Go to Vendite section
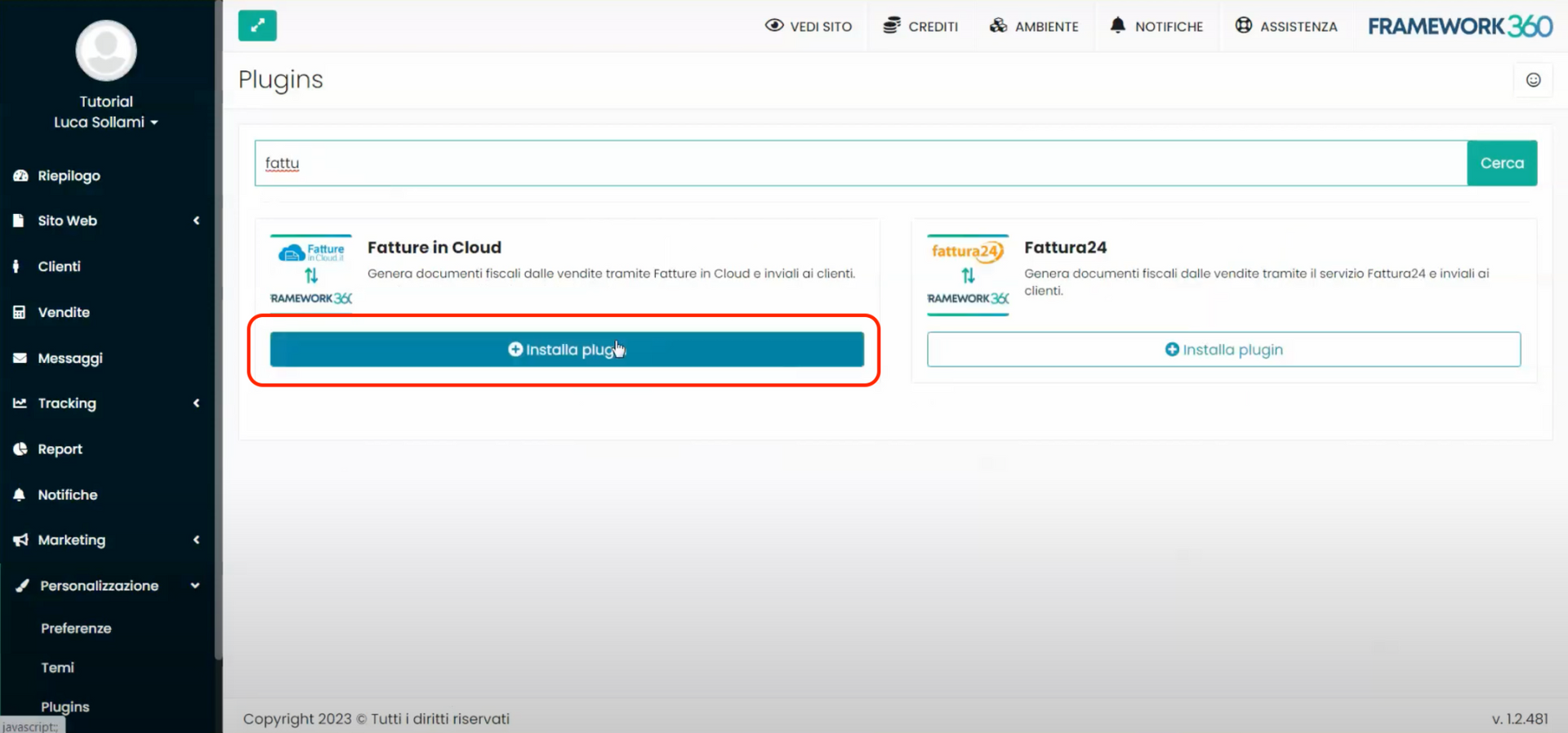Viewport: 1568px width, 733px height. point(64,312)
